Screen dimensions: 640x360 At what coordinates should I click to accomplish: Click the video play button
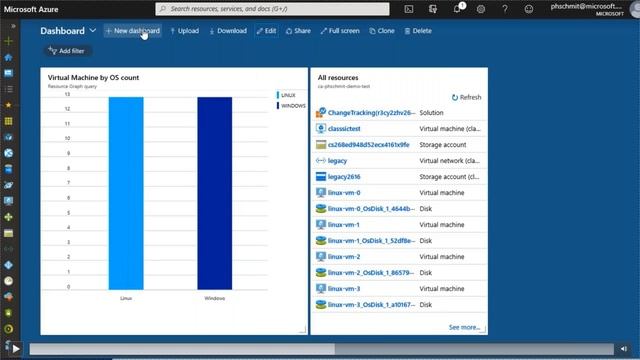tap(16, 349)
